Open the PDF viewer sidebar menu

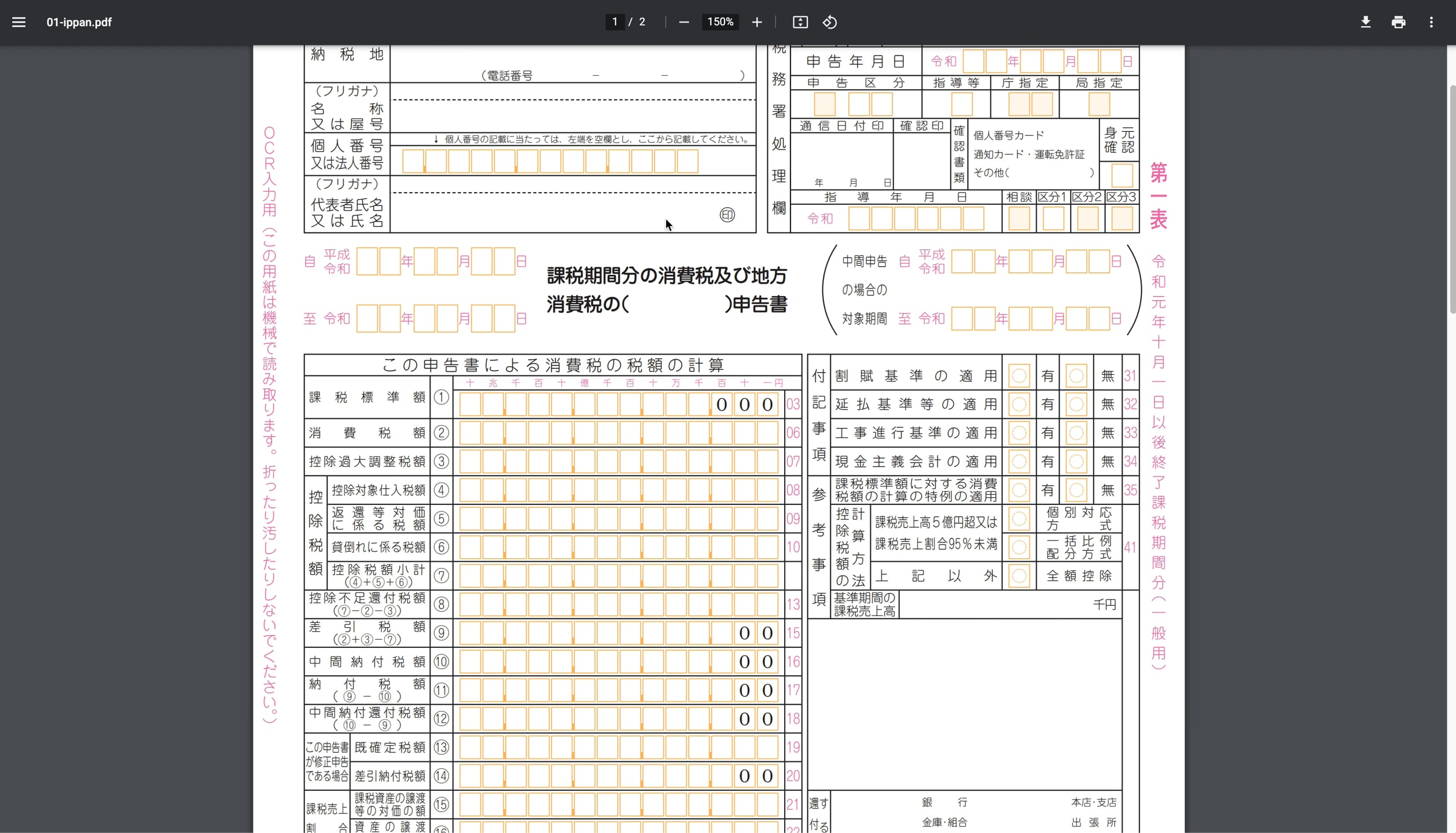click(19, 22)
